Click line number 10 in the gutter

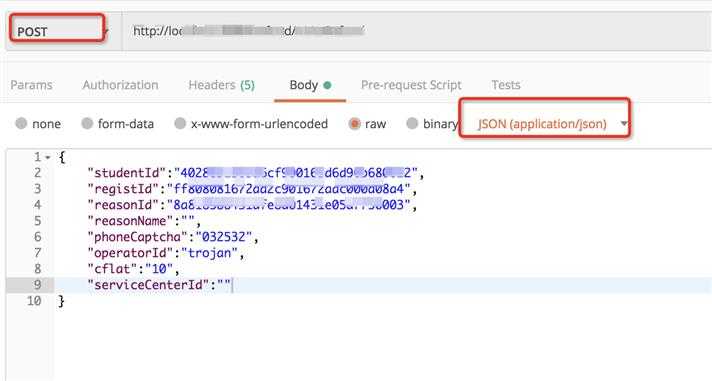[34, 301]
